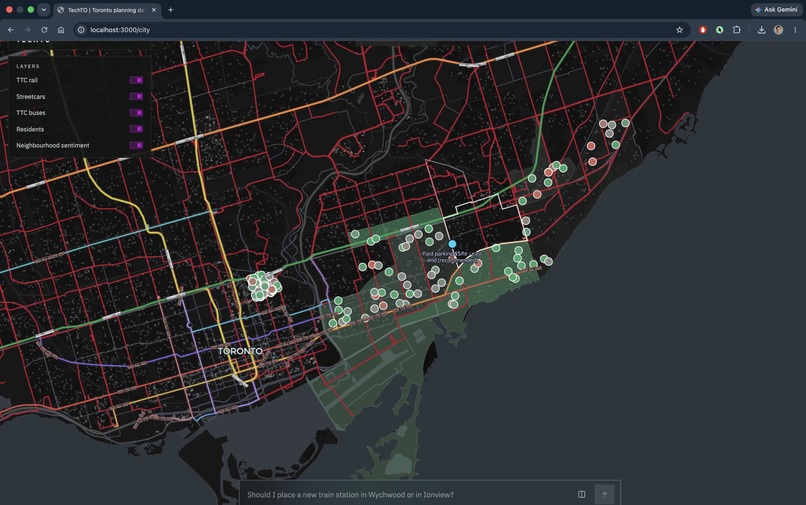Expand the tab search dropdown arrow
Image resolution: width=806 pixels, height=505 pixels.
coord(44,9)
